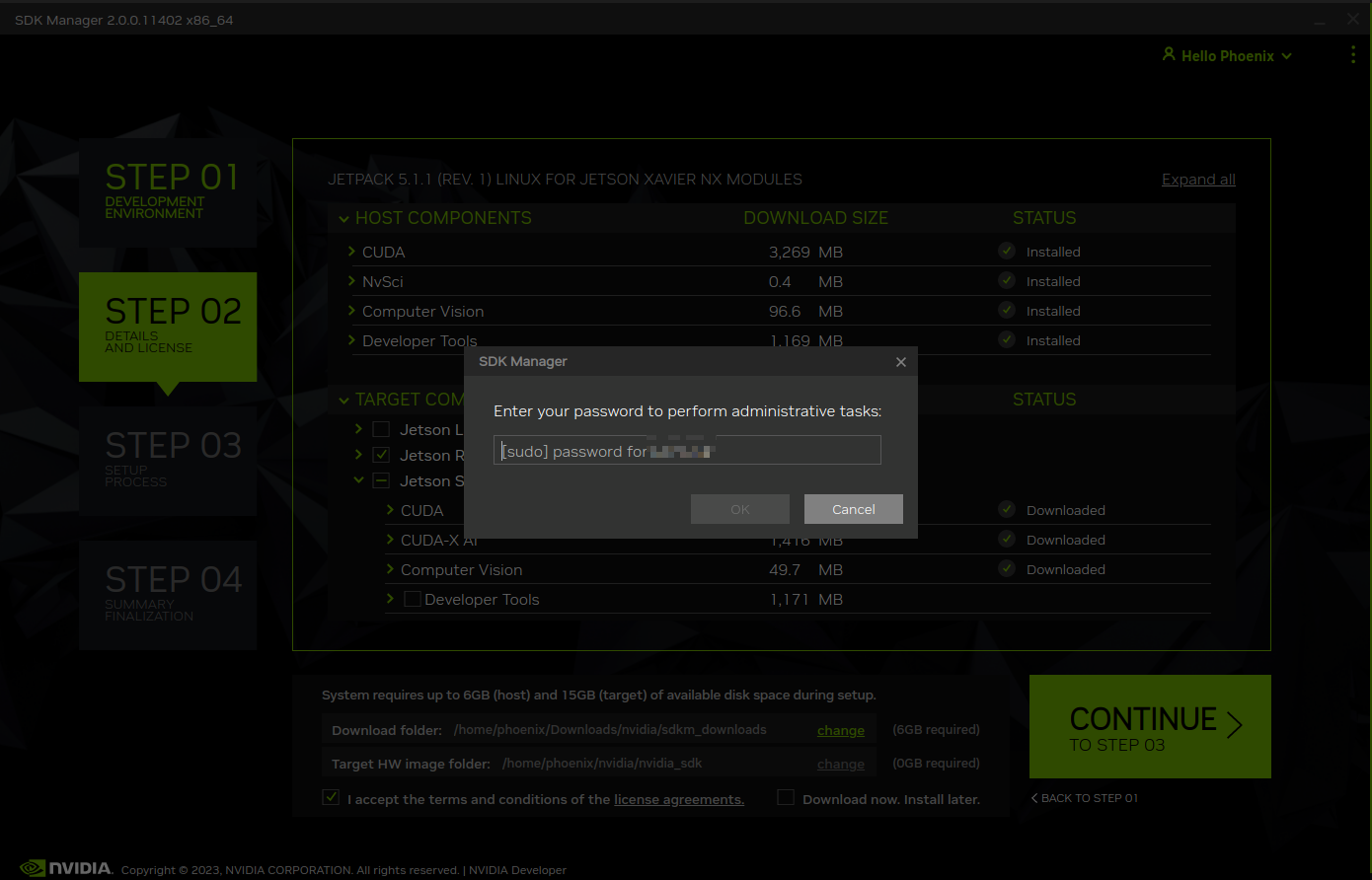Open the Hello Phoenix account dropdown
Viewport: 1372px width, 880px height.
tap(1227, 56)
